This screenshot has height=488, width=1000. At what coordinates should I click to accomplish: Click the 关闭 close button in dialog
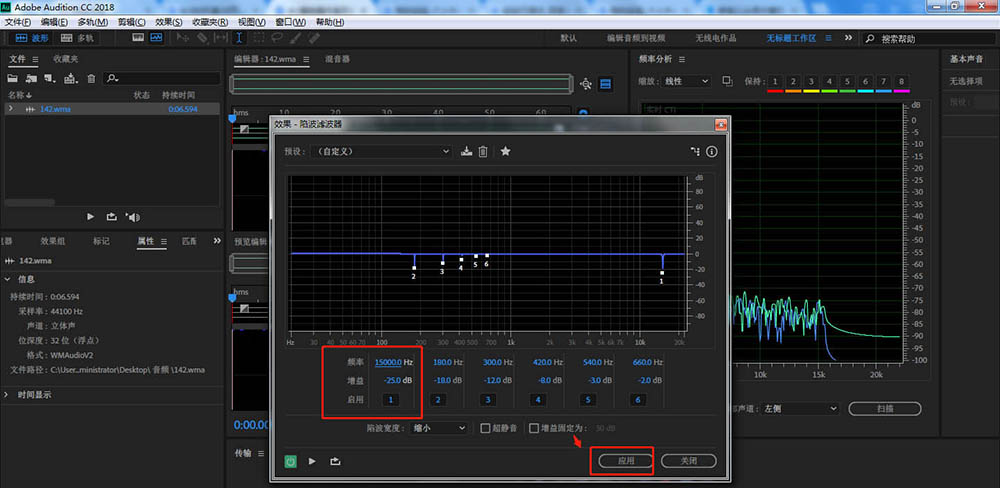tap(689, 461)
